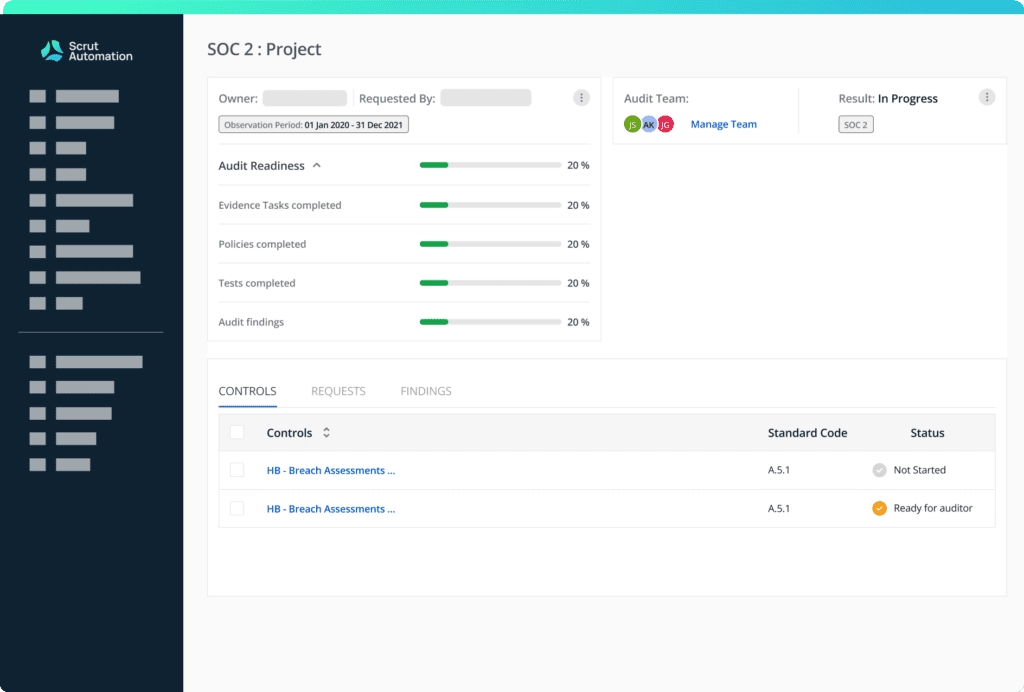Click the gray Not Started status icon
The height and width of the screenshot is (692, 1024).
coord(881,470)
